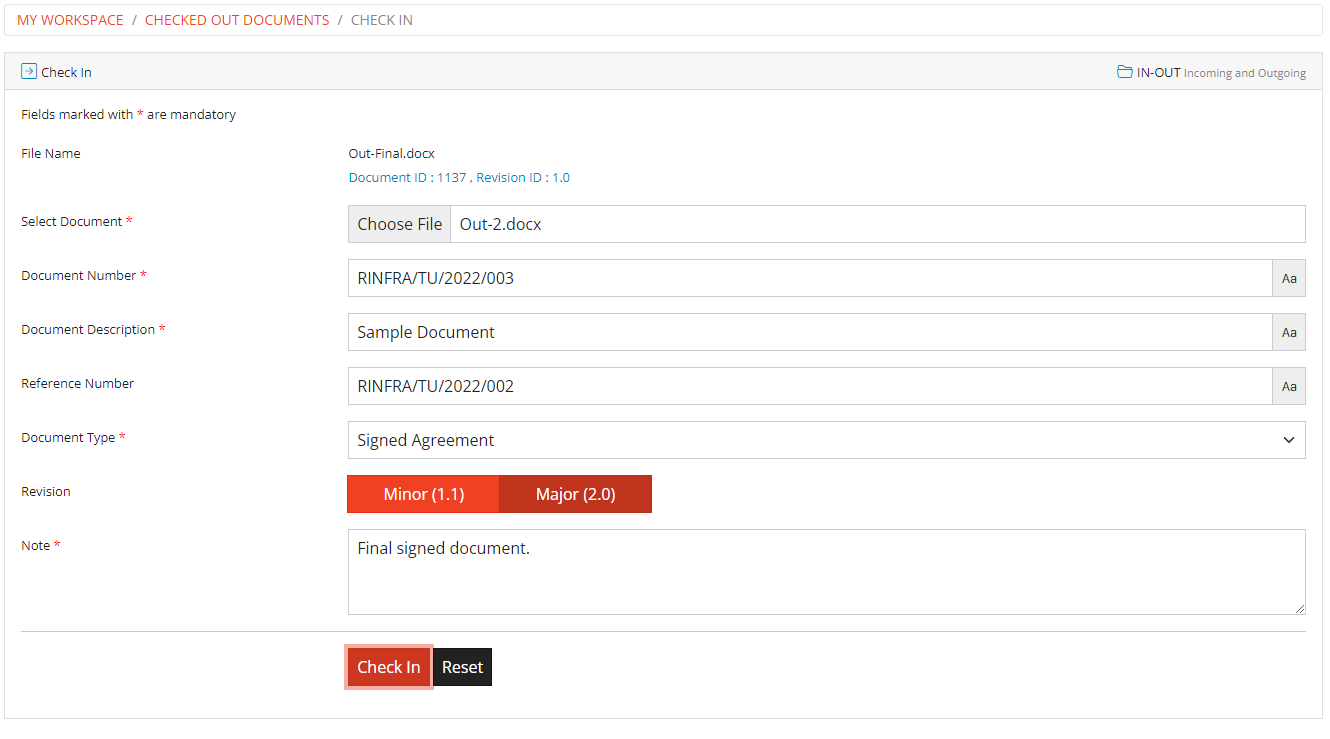Click into the Document Number input field
The height and width of the screenshot is (739, 1330).
(810, 278)
